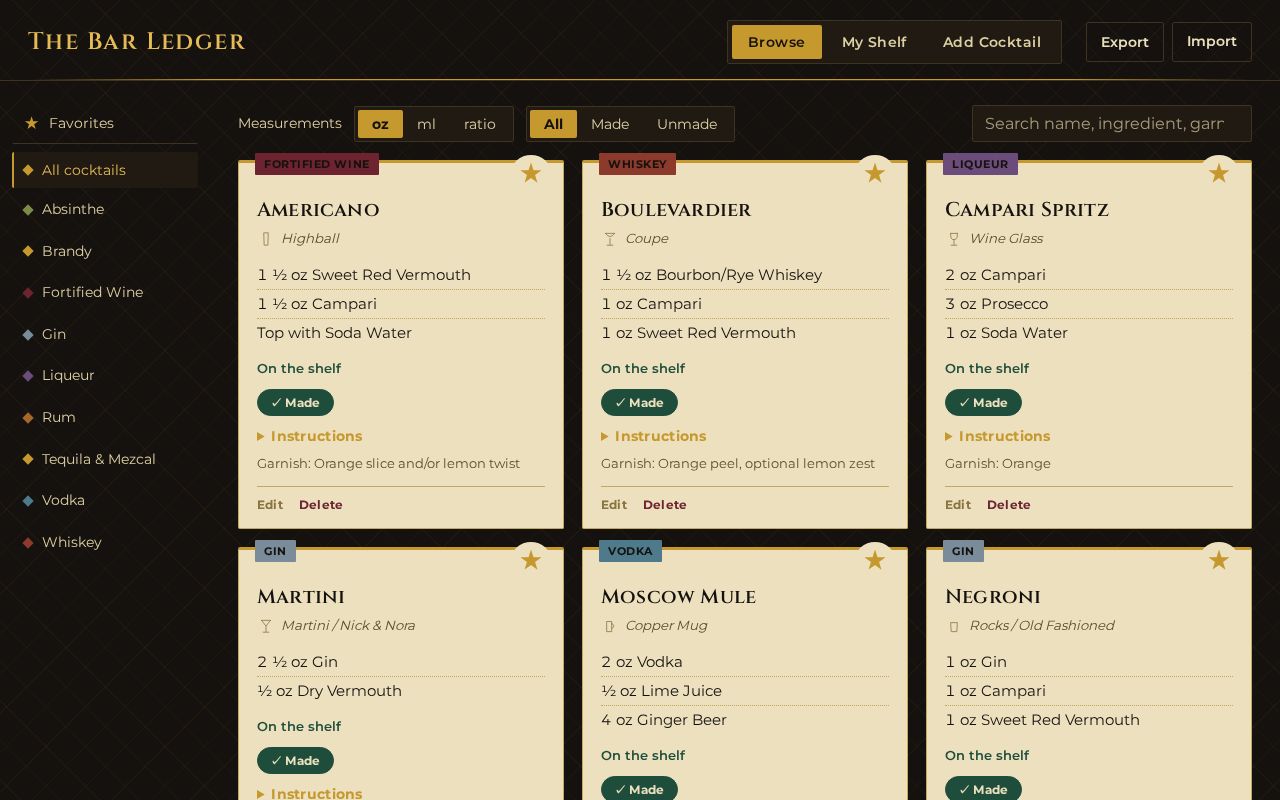The height and width of the screenshot is (800, 1280).
Task: Click the Import button
Action: click(1212, 42)
